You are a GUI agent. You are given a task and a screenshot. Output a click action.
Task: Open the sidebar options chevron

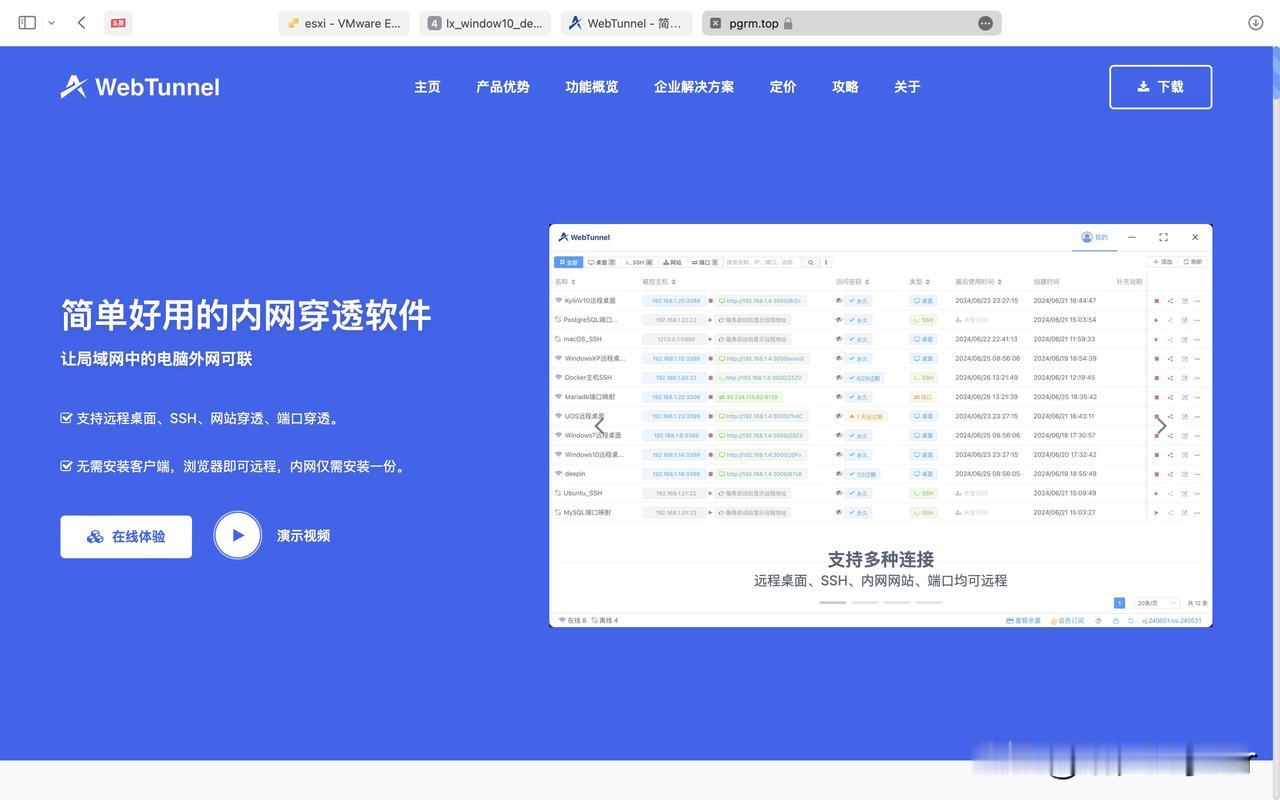(x=51, y=23)
